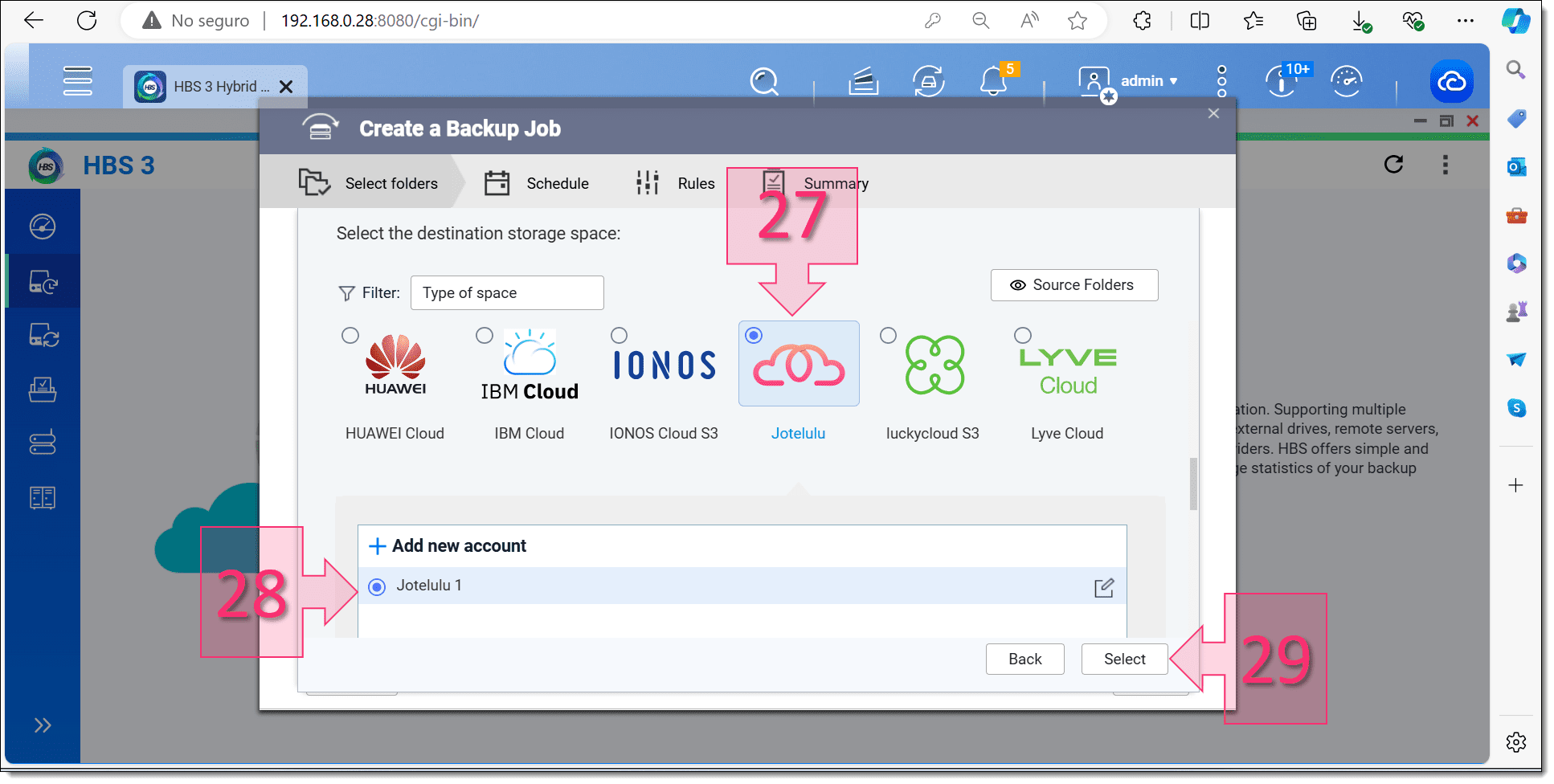
Task: Click the Select button
Action: pos(1124,659)
